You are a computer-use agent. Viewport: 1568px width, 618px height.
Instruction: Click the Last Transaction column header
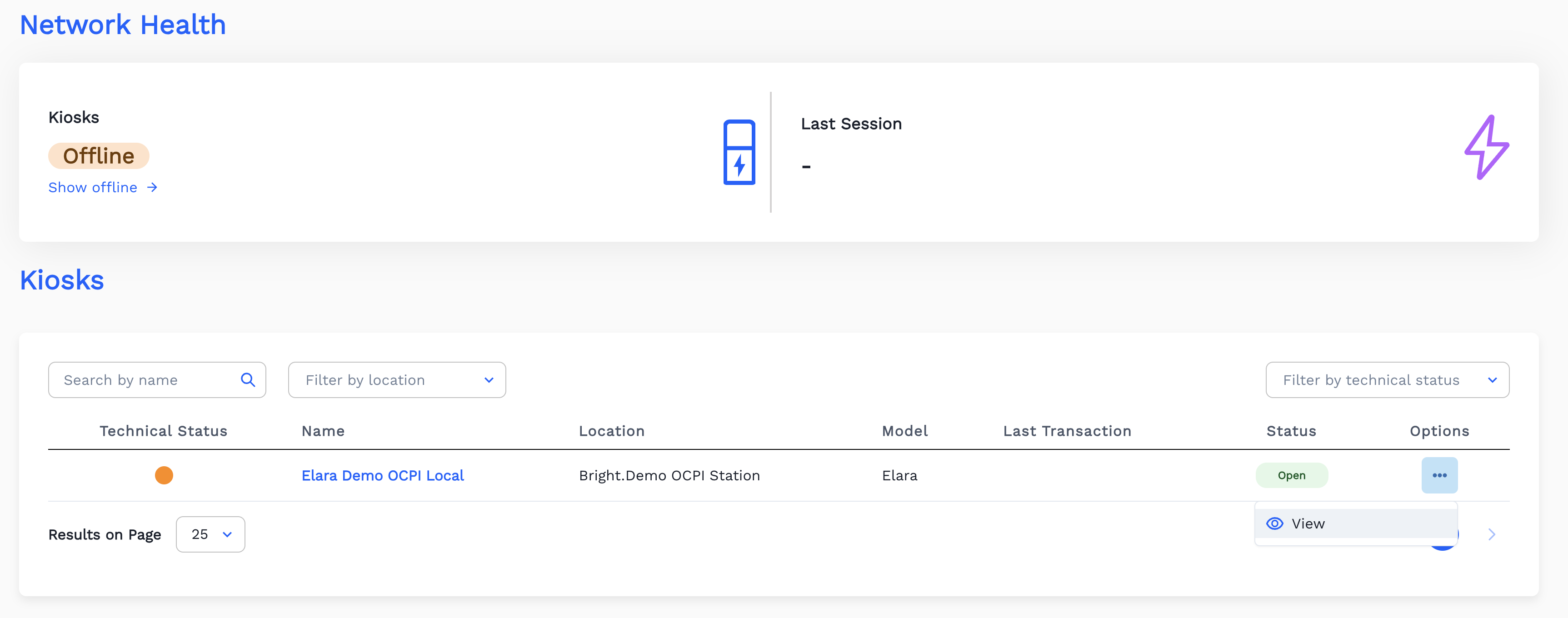1066,431
